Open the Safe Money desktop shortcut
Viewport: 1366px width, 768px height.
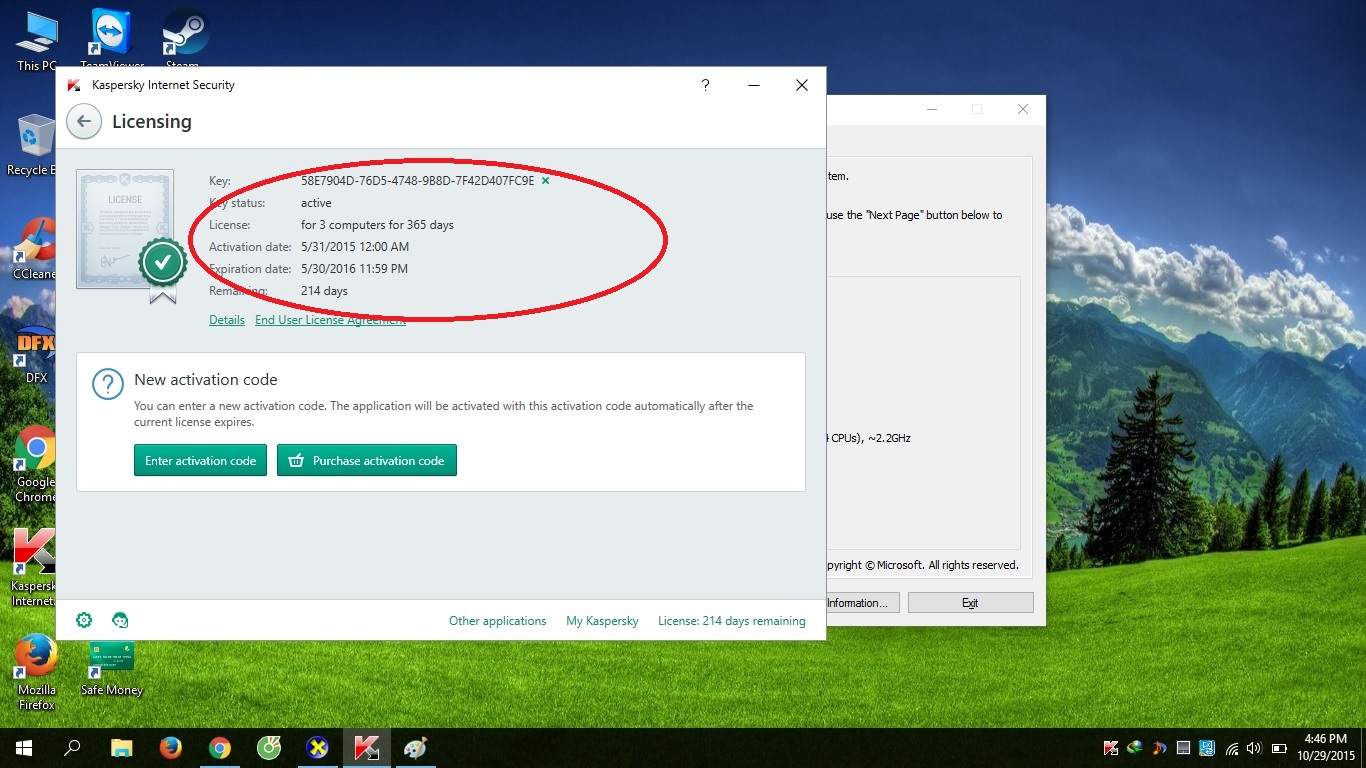click(112, 668)
